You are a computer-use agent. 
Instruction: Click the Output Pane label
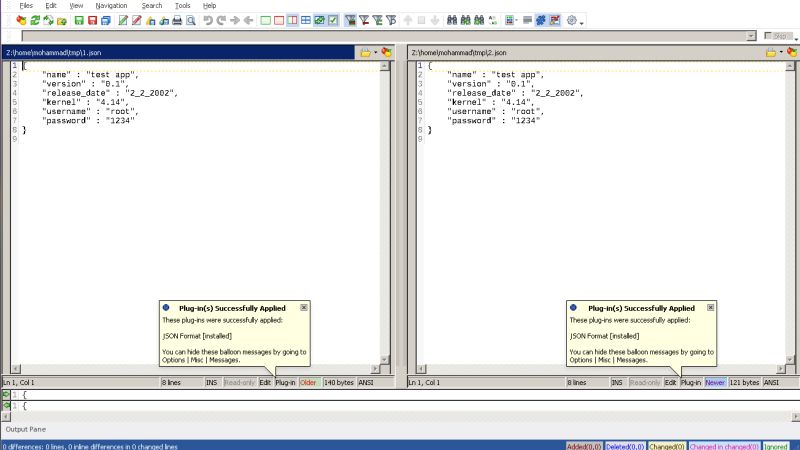[26, 429]
